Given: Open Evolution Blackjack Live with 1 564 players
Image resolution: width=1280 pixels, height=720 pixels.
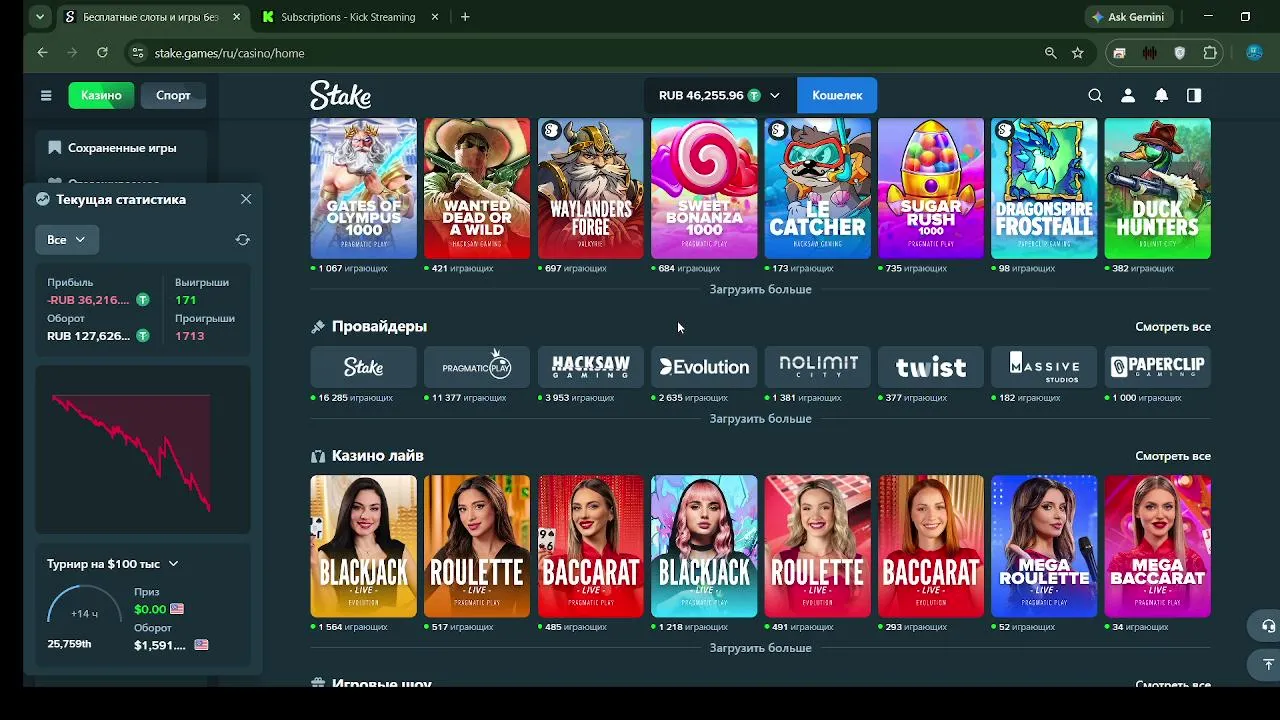Looking at the screenshot, I should click(x=363, y=546).
